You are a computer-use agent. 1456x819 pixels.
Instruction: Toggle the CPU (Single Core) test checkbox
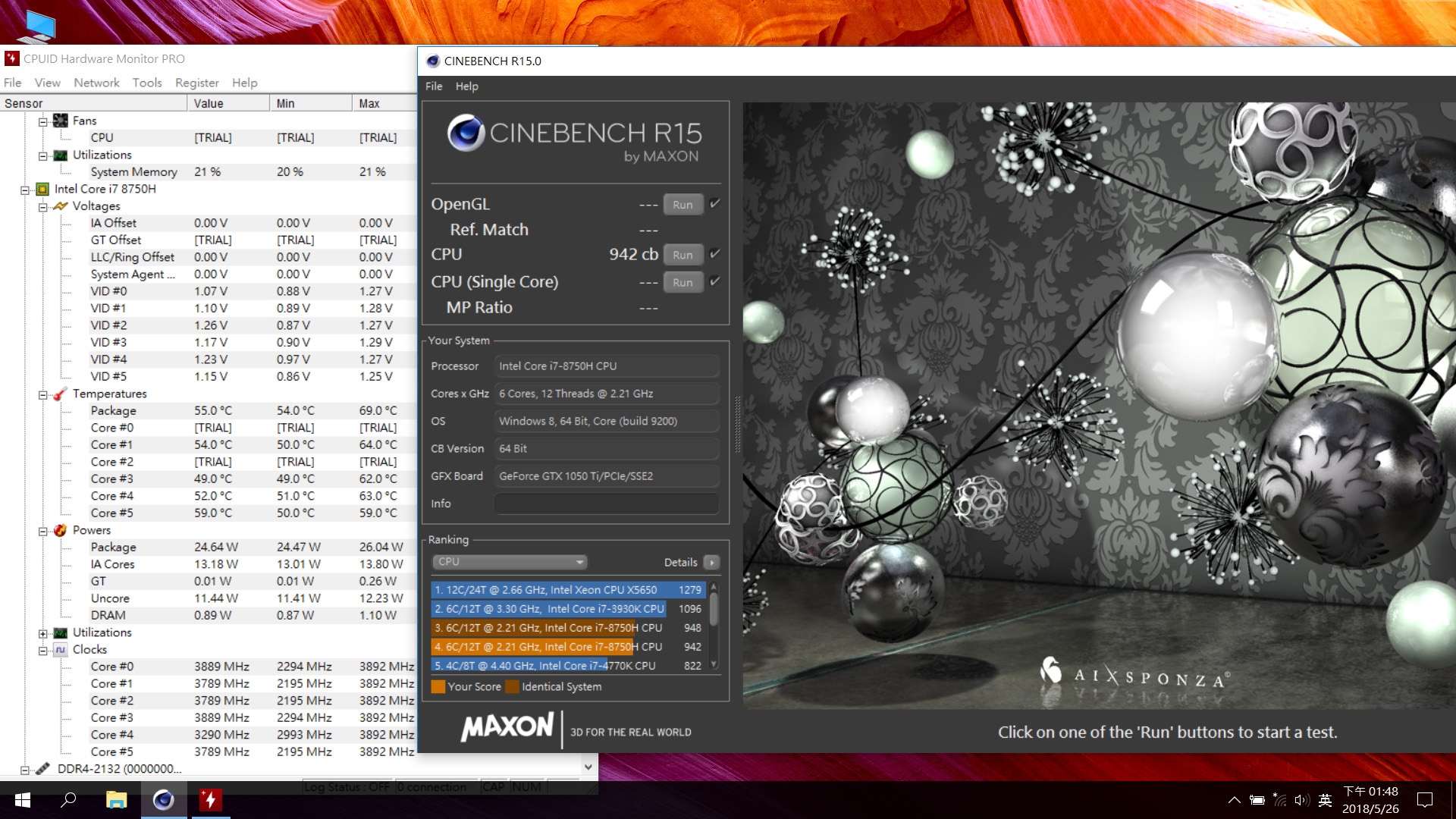pyautogui.click(x=714, y=281)
